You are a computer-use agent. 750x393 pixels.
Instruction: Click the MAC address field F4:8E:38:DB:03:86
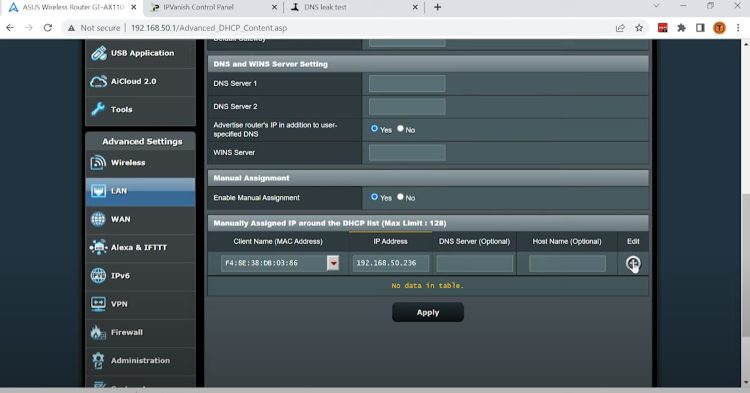point(274,263)
